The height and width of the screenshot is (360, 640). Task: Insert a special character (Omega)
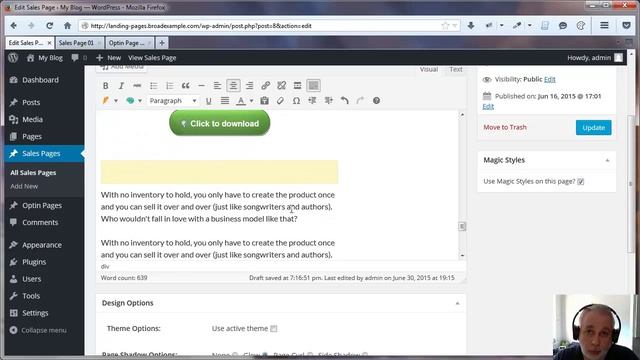(296, 101)
